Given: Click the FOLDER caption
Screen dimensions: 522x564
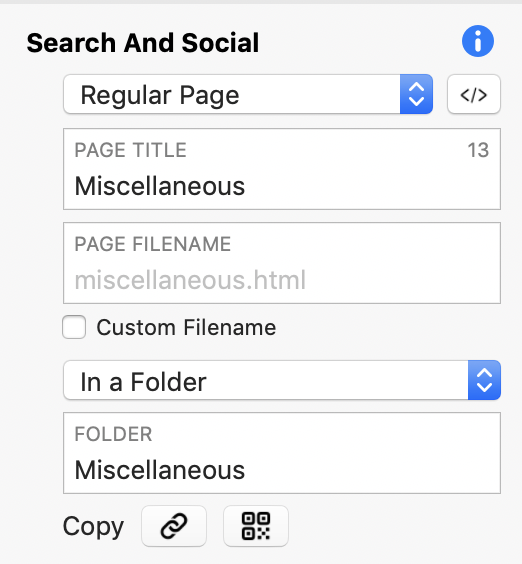Looking at the screenshot, I should coord(113,434).
